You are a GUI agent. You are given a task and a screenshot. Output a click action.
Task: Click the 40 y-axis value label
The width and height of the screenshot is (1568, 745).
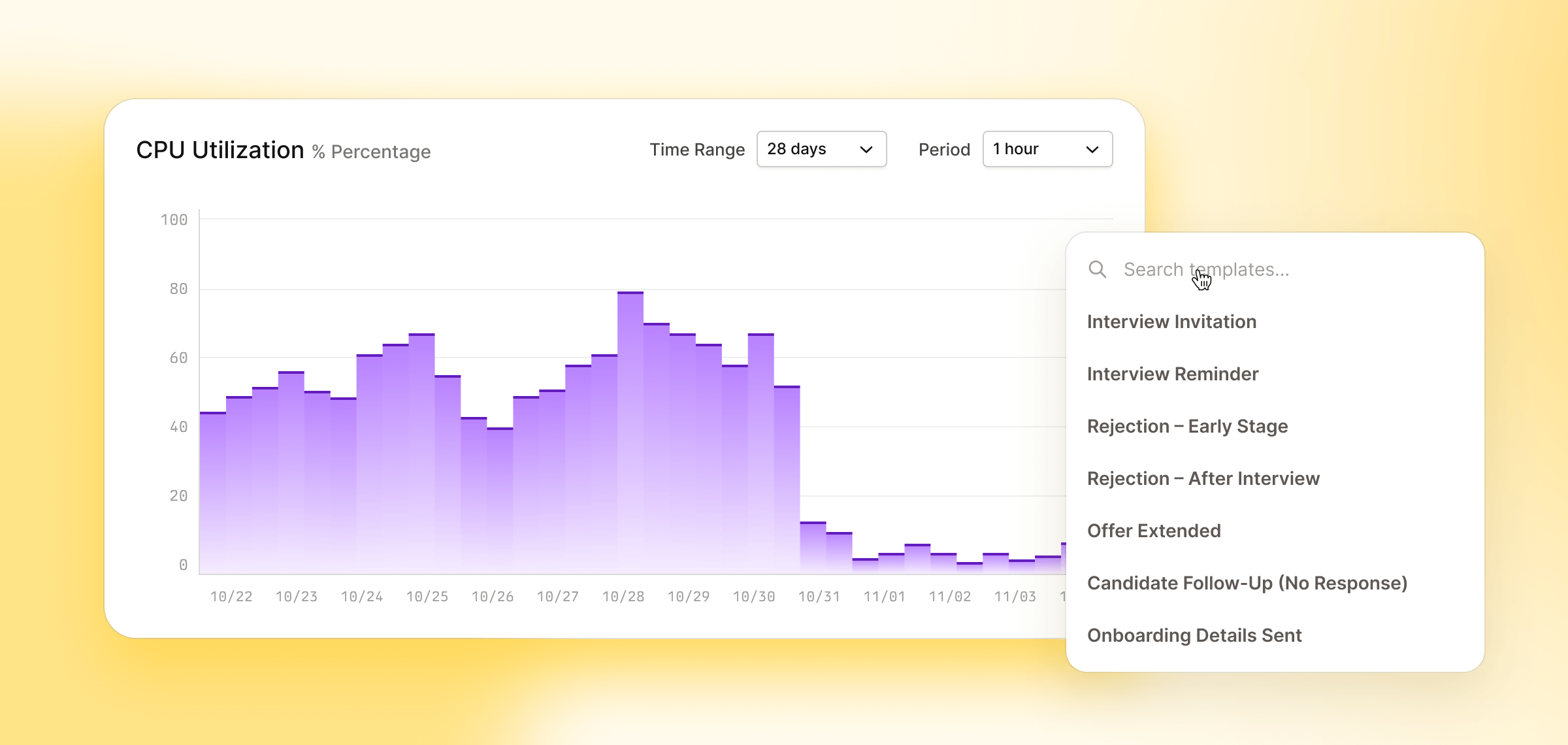pyautogui.click(x=178, y=427)
